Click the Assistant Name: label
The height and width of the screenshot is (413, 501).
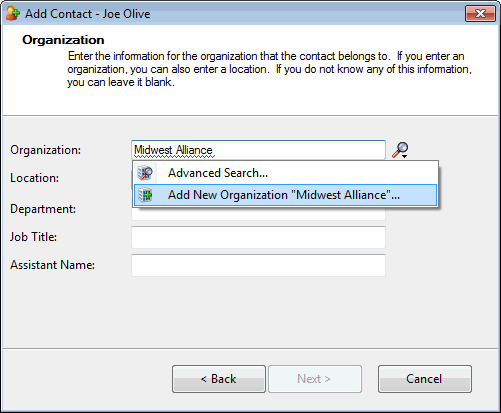pos(52,265)
